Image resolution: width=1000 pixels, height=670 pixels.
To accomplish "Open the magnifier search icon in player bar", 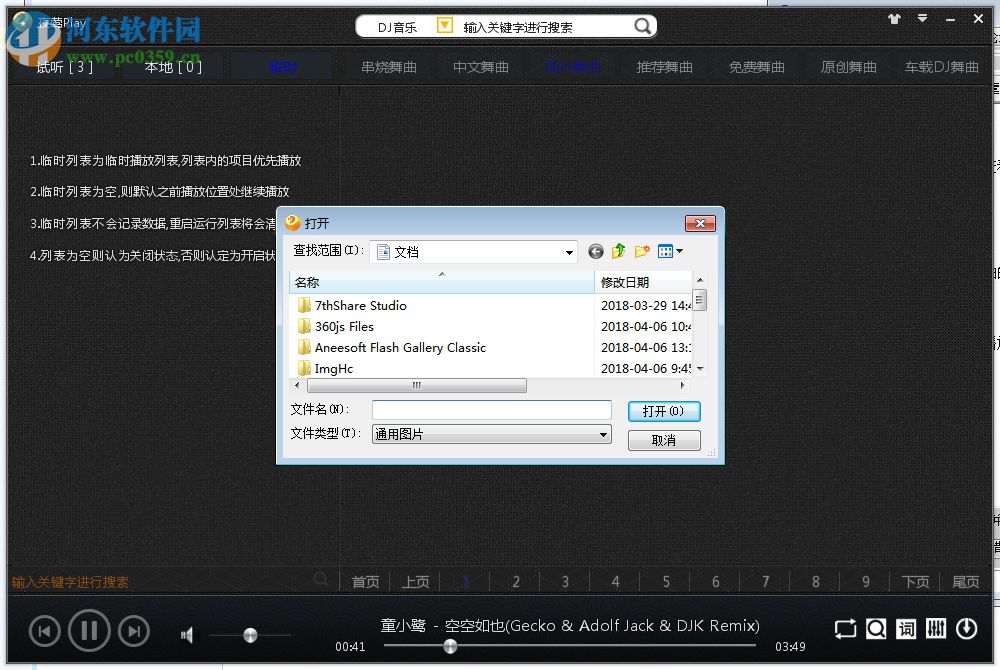I will pos(877,629).
